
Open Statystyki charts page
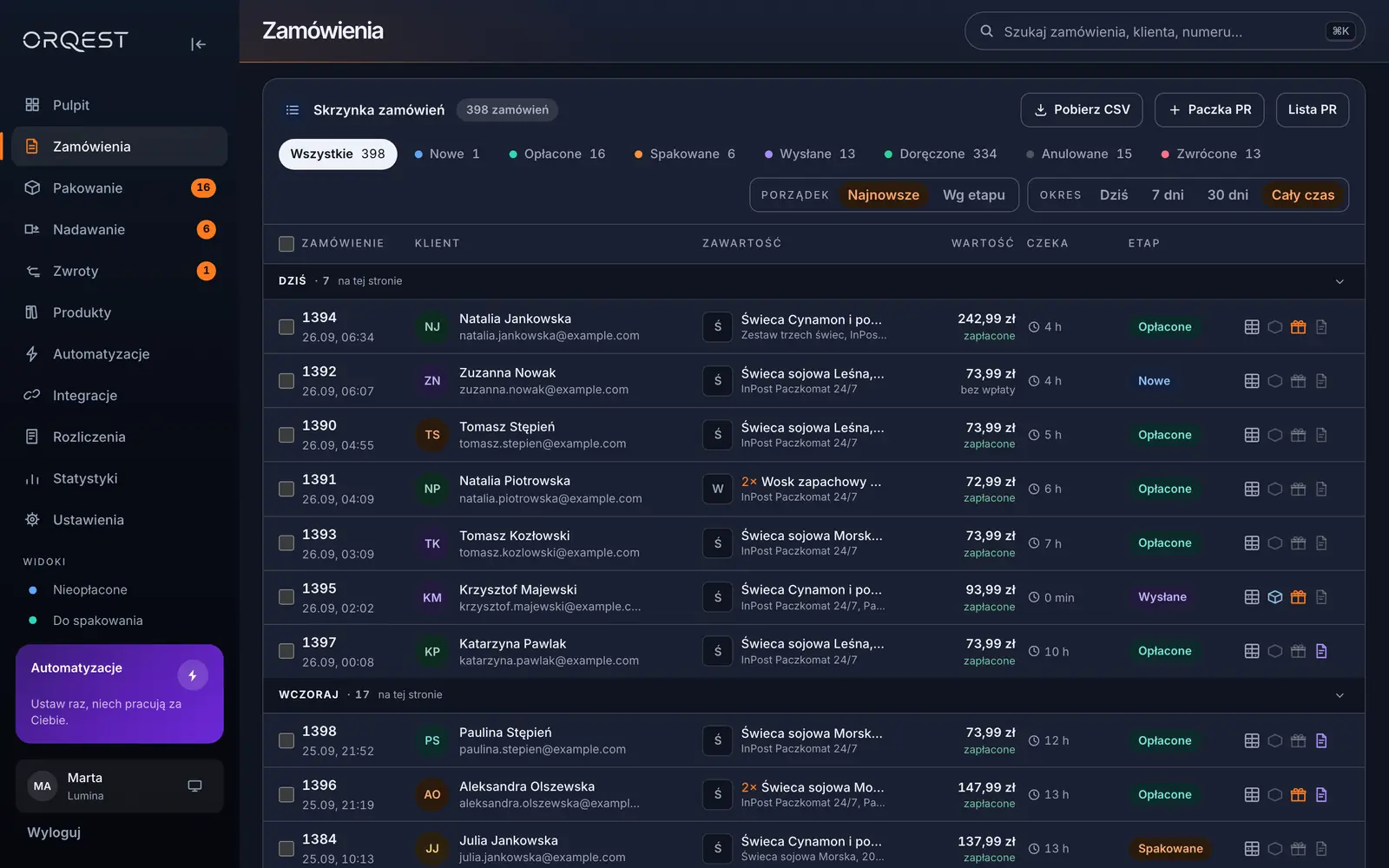pos(120,478)
